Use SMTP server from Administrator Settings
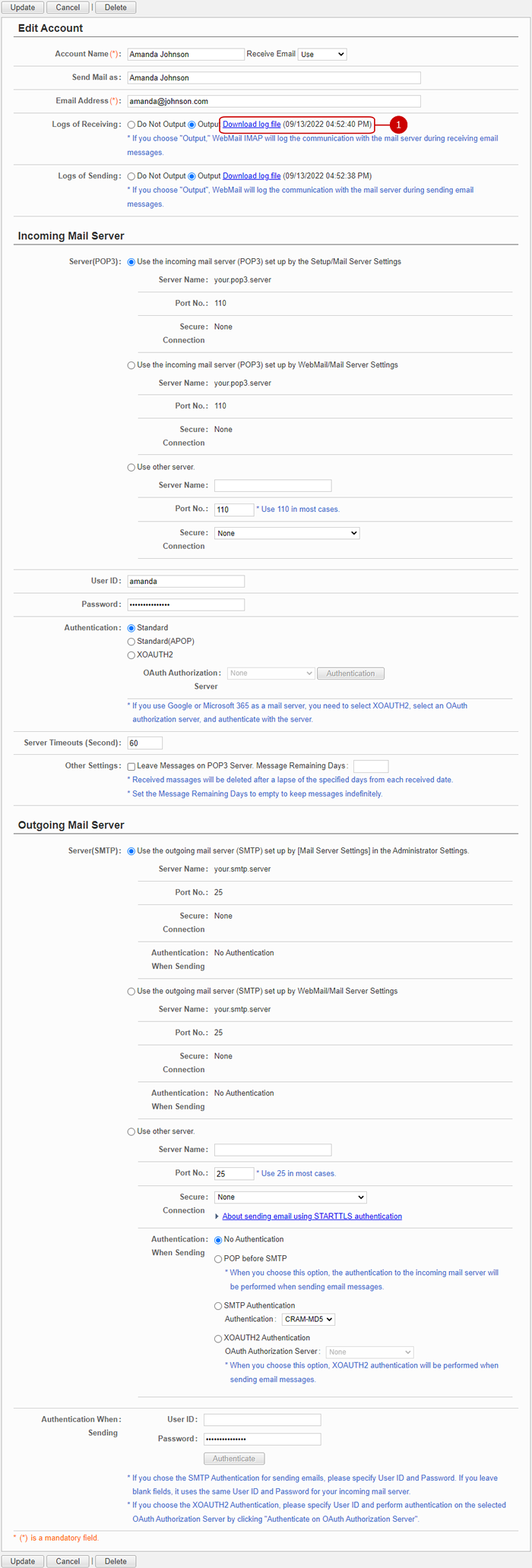Screen dimensions: 532x1568 (131, 851)
